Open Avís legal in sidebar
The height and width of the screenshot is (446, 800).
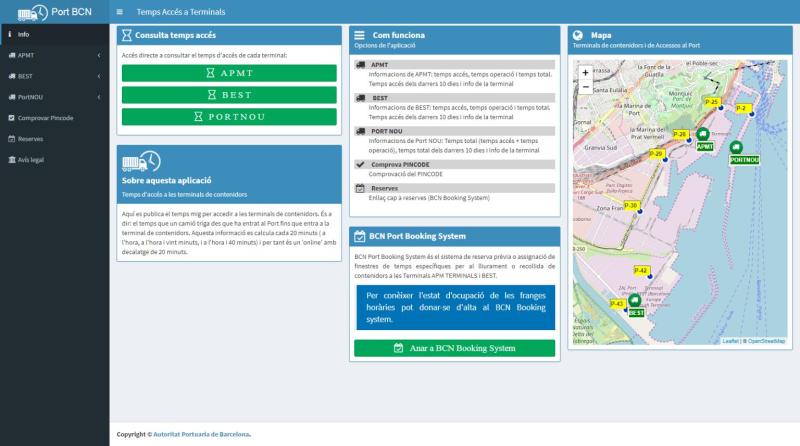(x=55, y=160)
